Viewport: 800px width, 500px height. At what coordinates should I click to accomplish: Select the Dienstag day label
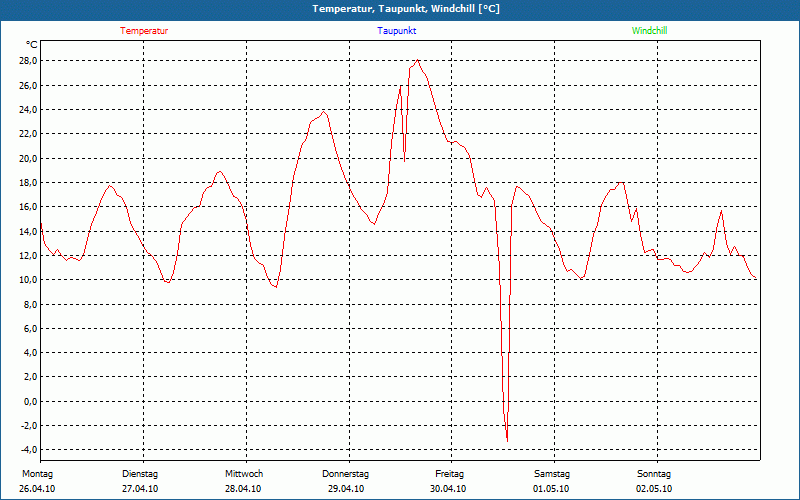140,474
